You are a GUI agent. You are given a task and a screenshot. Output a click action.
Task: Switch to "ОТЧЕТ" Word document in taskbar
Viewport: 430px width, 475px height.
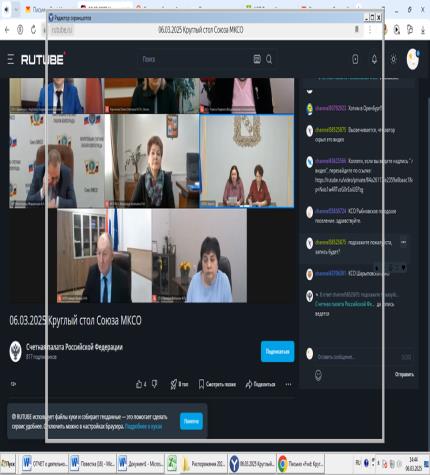point(44,464)
